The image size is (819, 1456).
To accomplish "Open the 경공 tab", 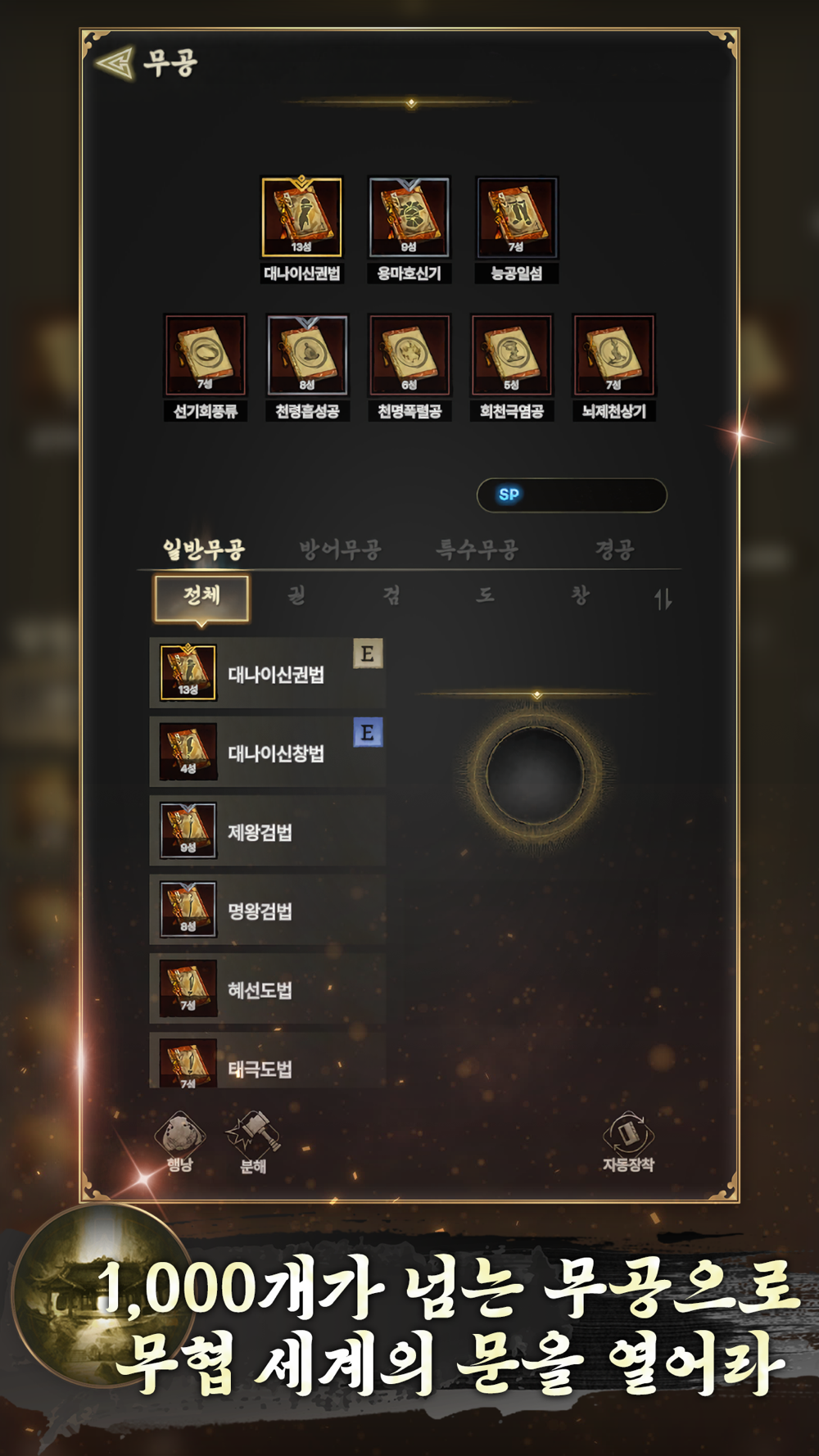I will coord(614,549).
